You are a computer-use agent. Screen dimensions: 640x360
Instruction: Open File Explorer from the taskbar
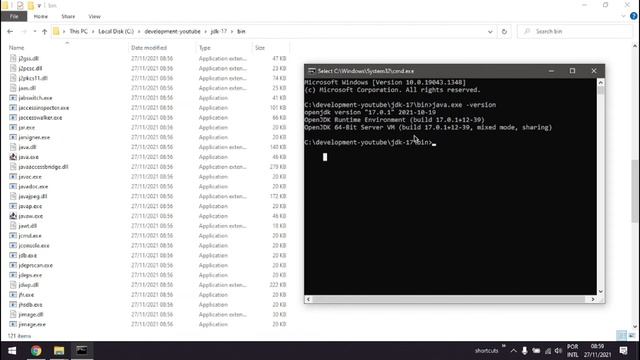pos(59,351)
